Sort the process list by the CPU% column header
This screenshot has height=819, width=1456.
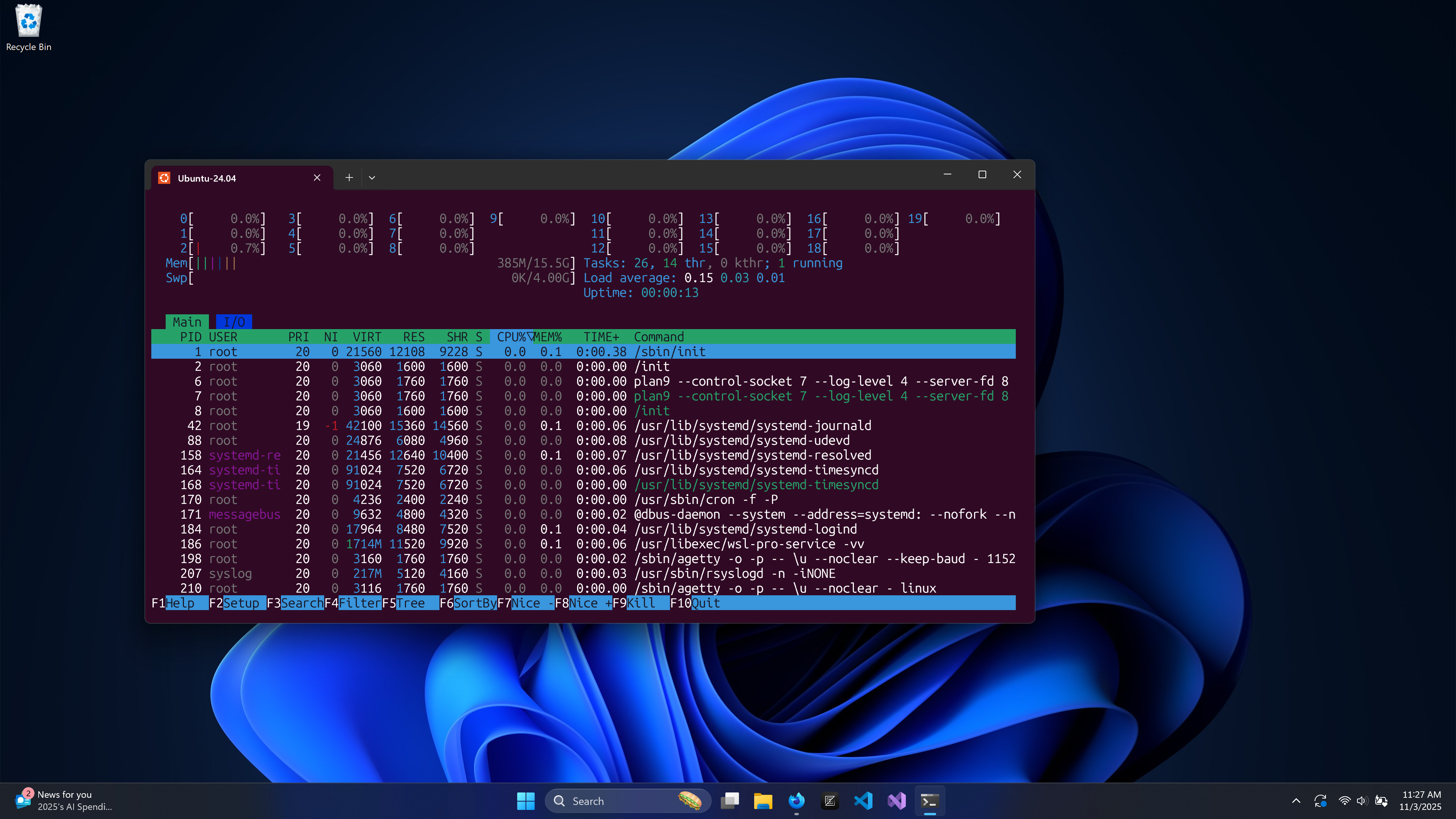pyautogui.click(x=511, y=337)
